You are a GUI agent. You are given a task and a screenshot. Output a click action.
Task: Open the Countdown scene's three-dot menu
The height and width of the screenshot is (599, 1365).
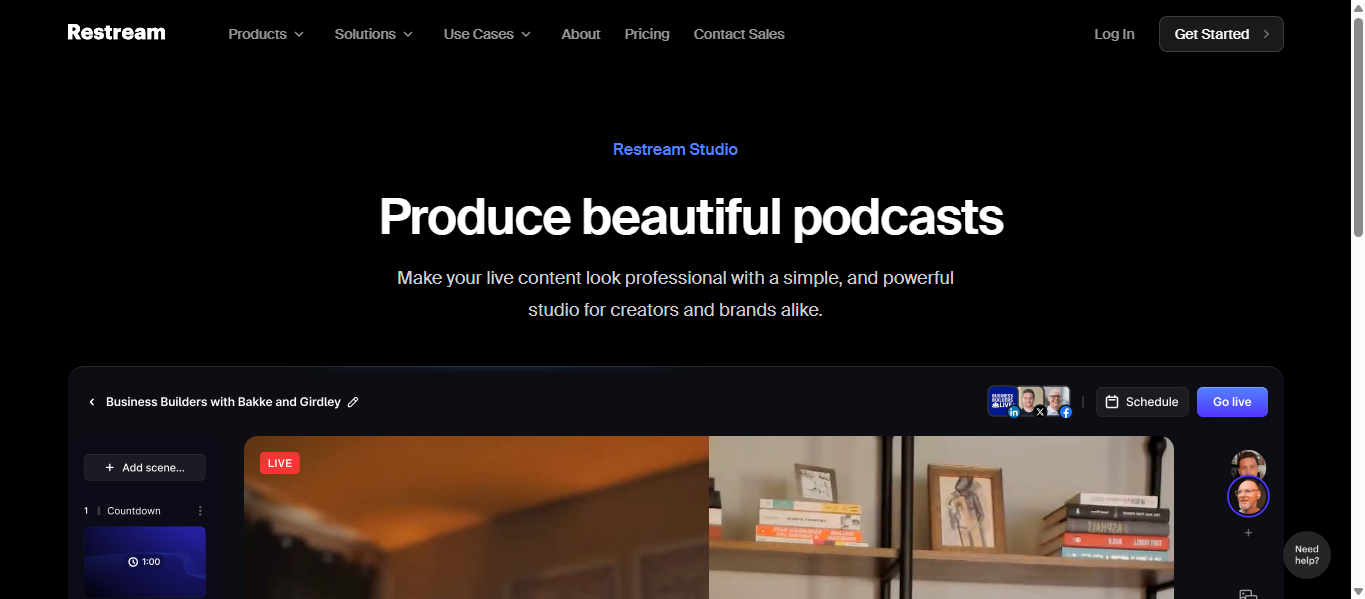198,510
